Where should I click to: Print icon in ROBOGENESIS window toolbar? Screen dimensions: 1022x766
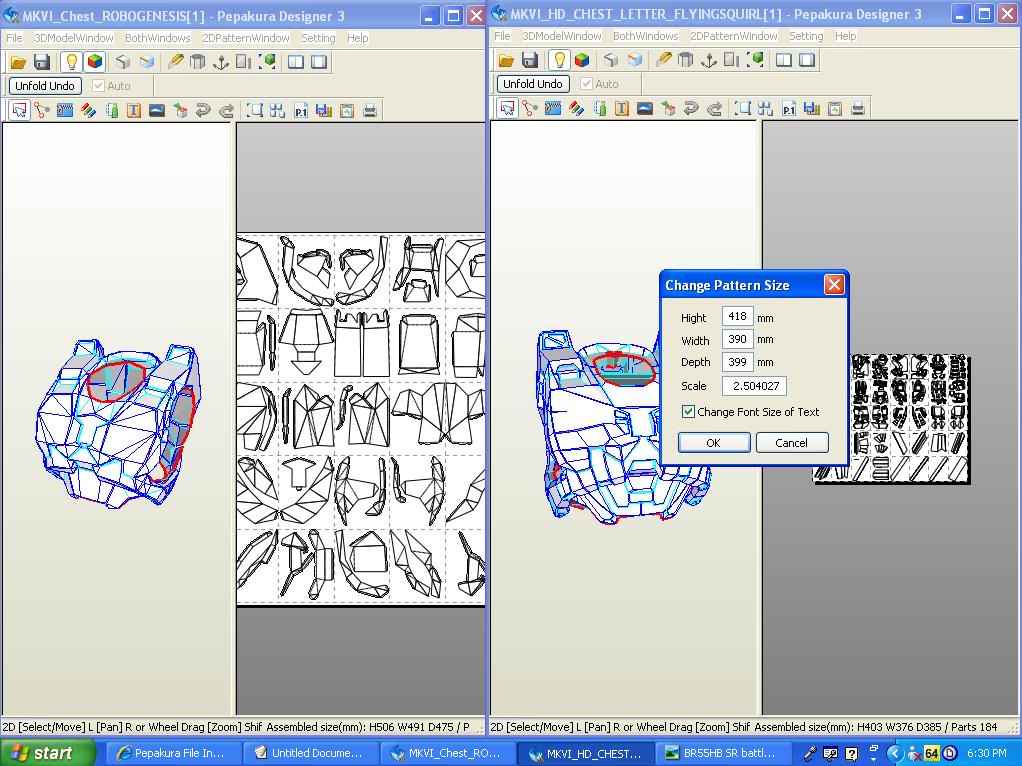coord(370,110)
